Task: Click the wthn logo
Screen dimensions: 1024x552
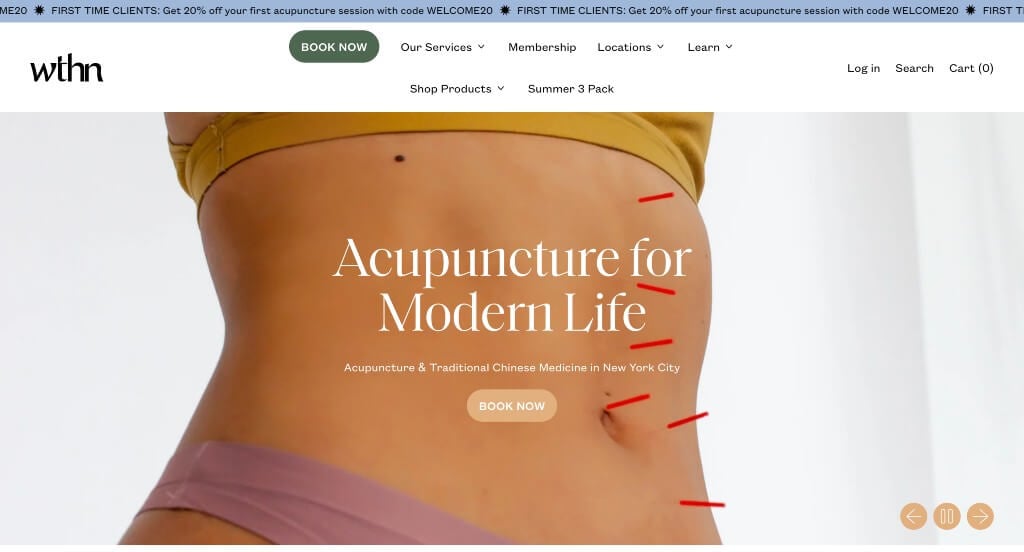Action: click(67, 68)
